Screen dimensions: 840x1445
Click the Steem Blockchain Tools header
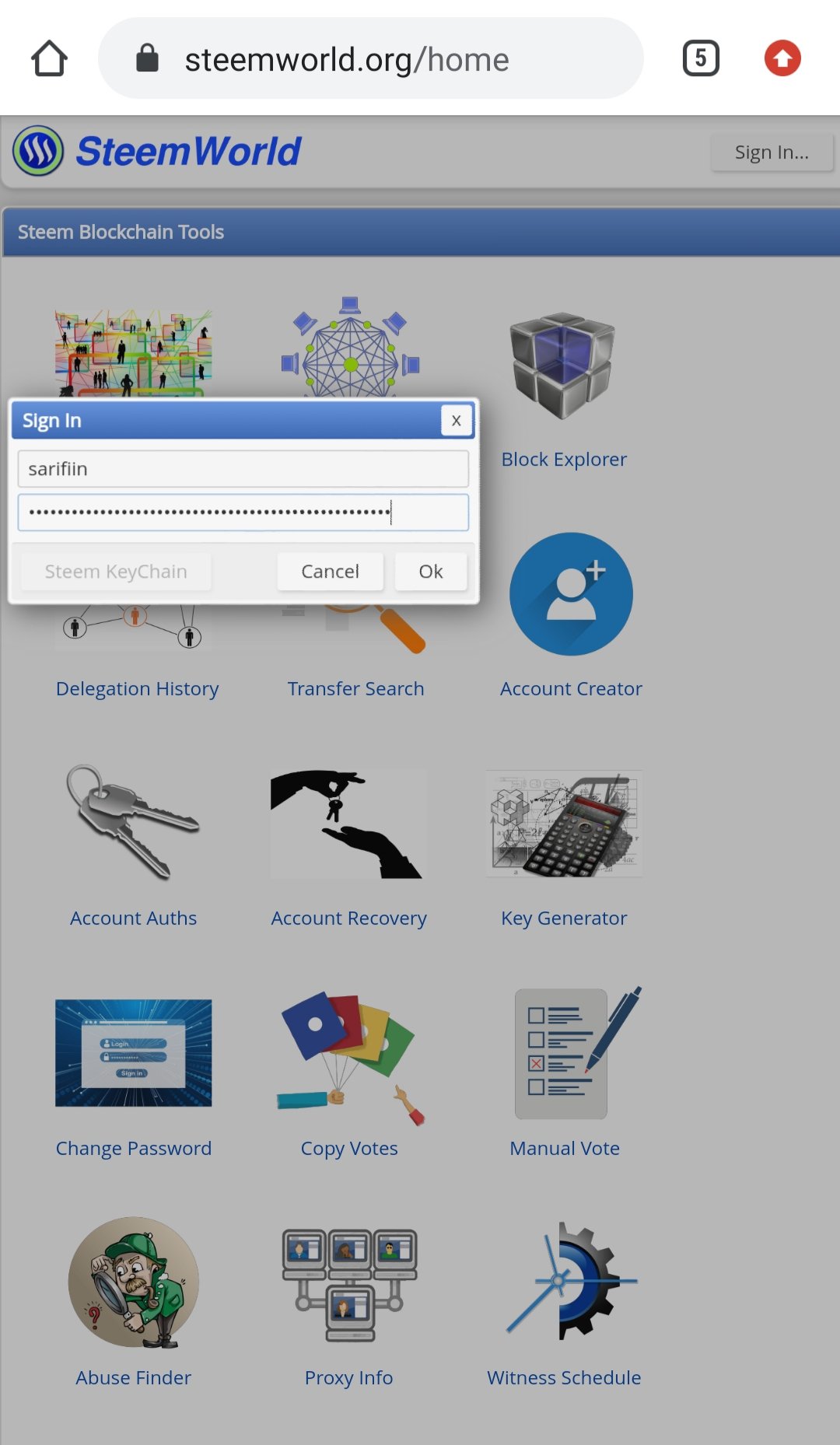pos(420,232)
